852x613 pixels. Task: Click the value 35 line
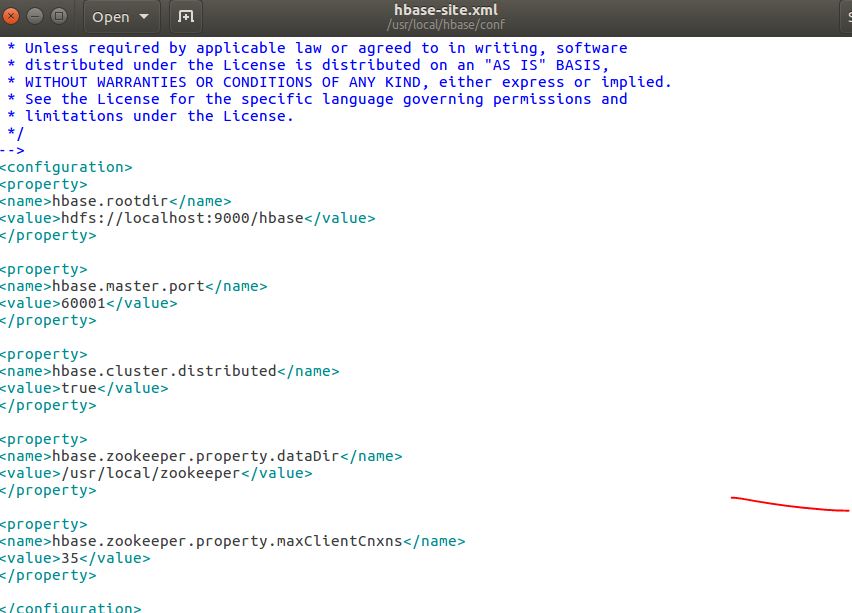pyautogui.click(x=75, y=558)
